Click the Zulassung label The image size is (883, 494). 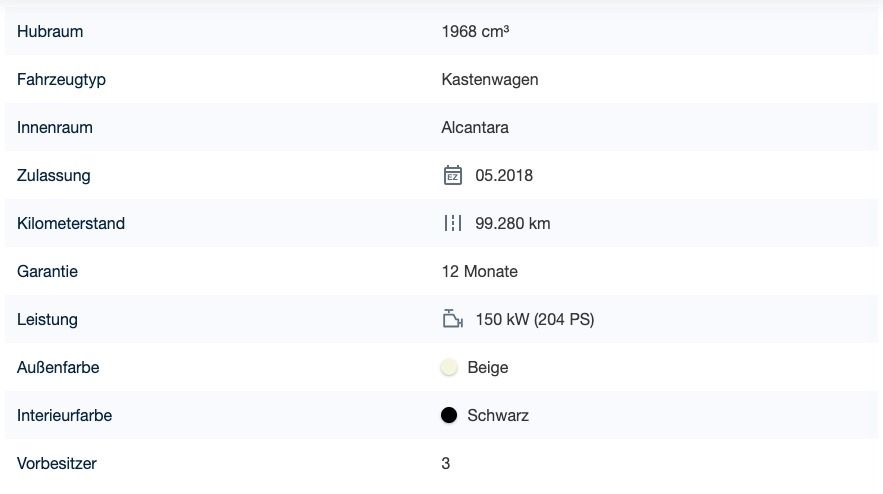click(x=54, y=176)
